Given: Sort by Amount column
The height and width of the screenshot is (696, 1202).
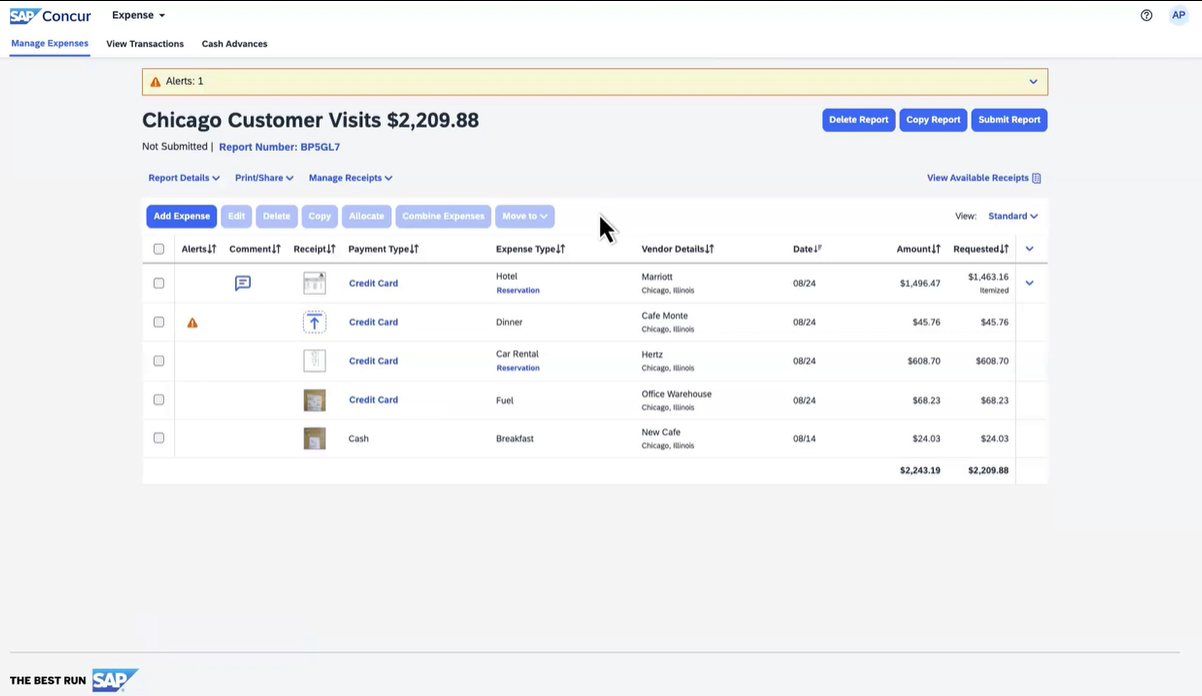Looking at the screenshot, I should pos(918,249).
